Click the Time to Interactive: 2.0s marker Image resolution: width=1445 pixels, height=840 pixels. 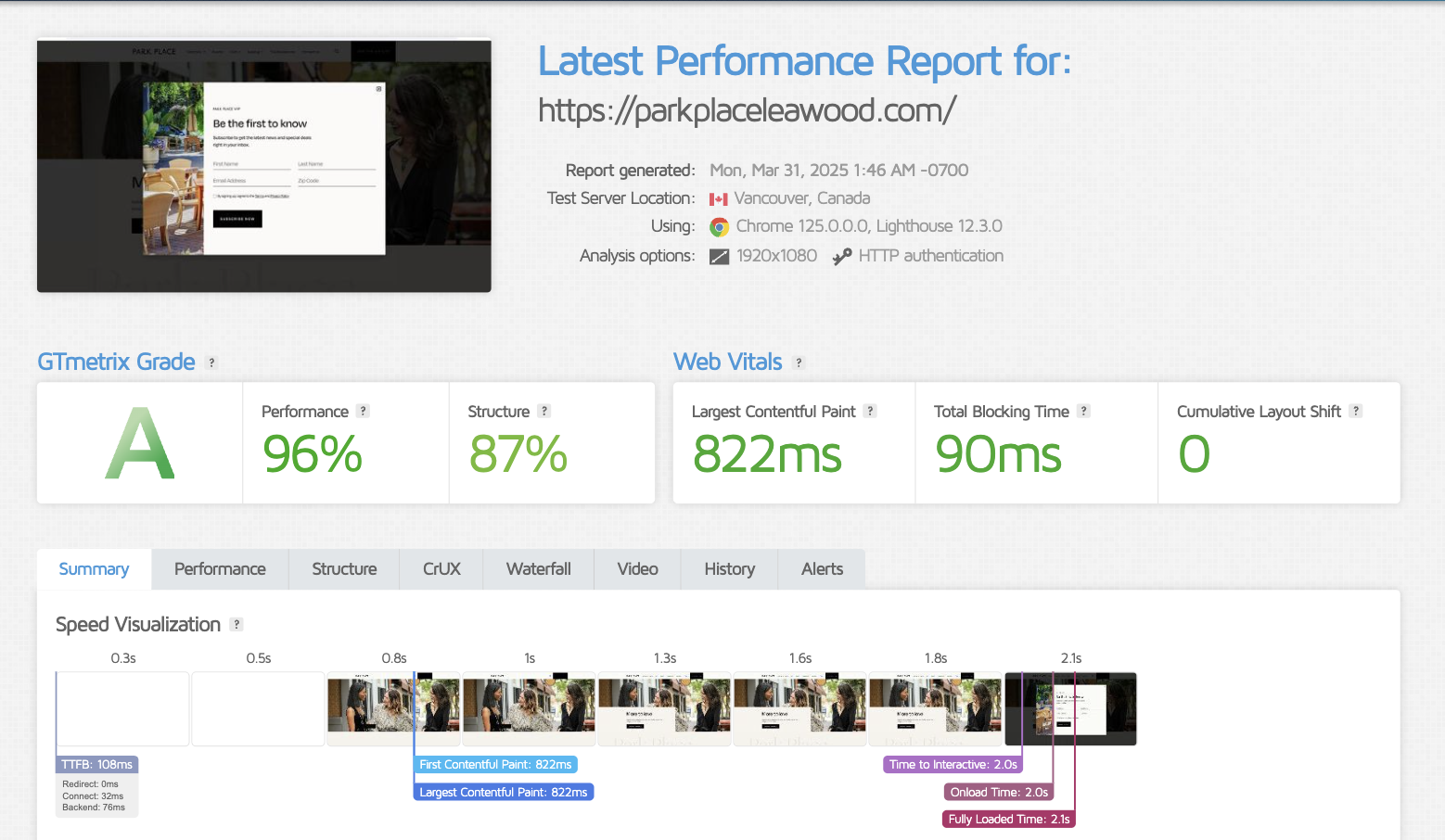pos(953,765)
